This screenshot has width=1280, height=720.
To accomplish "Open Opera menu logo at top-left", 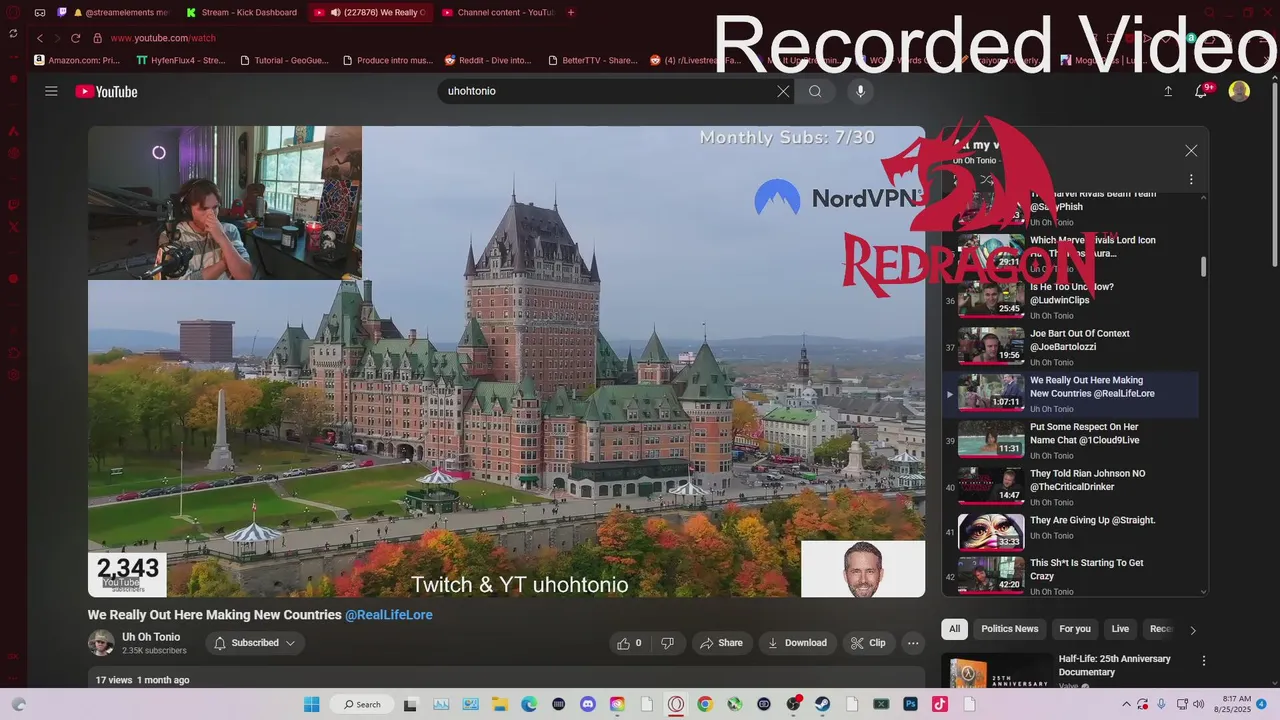I will pyautogui.click(x=13, y=12).
